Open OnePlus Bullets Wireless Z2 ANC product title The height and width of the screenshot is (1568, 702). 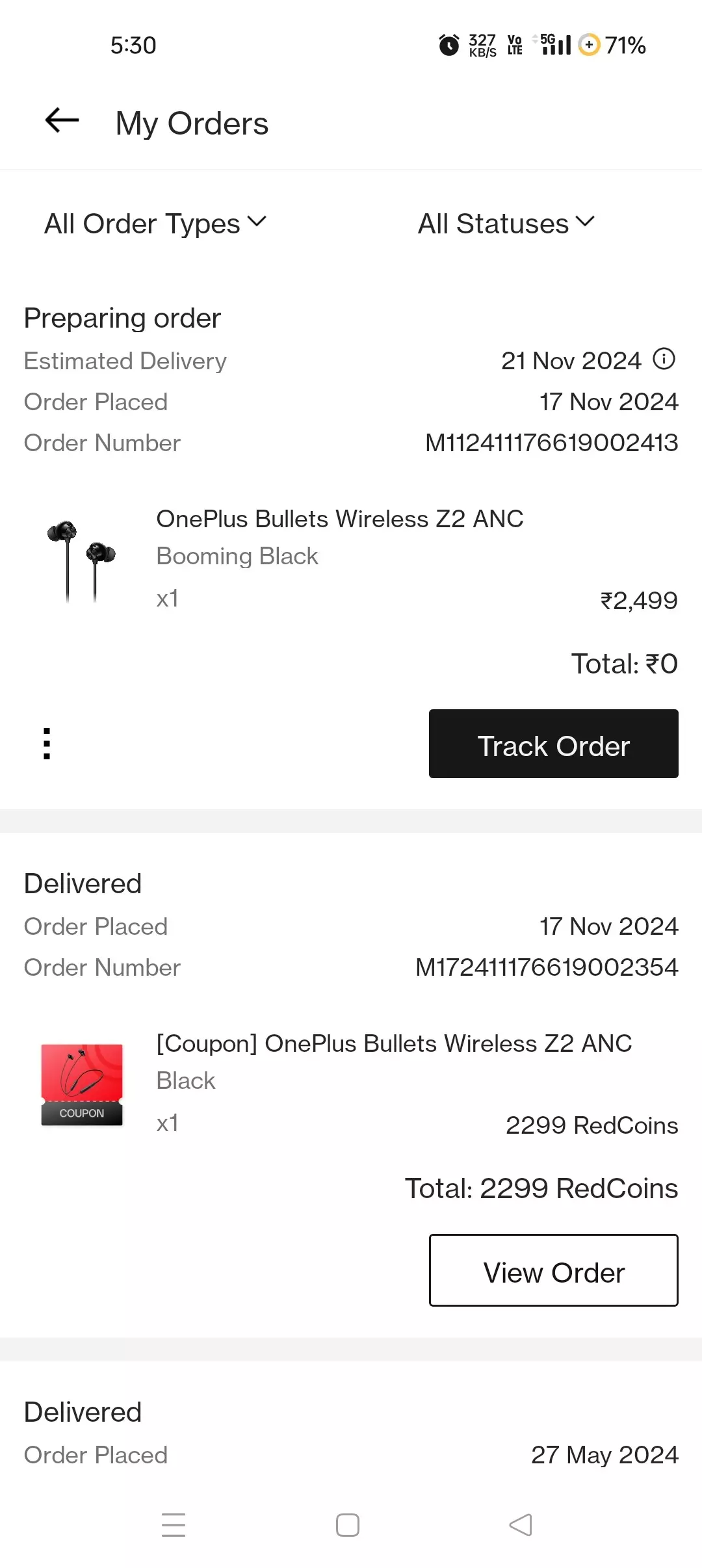pos(340,519)
